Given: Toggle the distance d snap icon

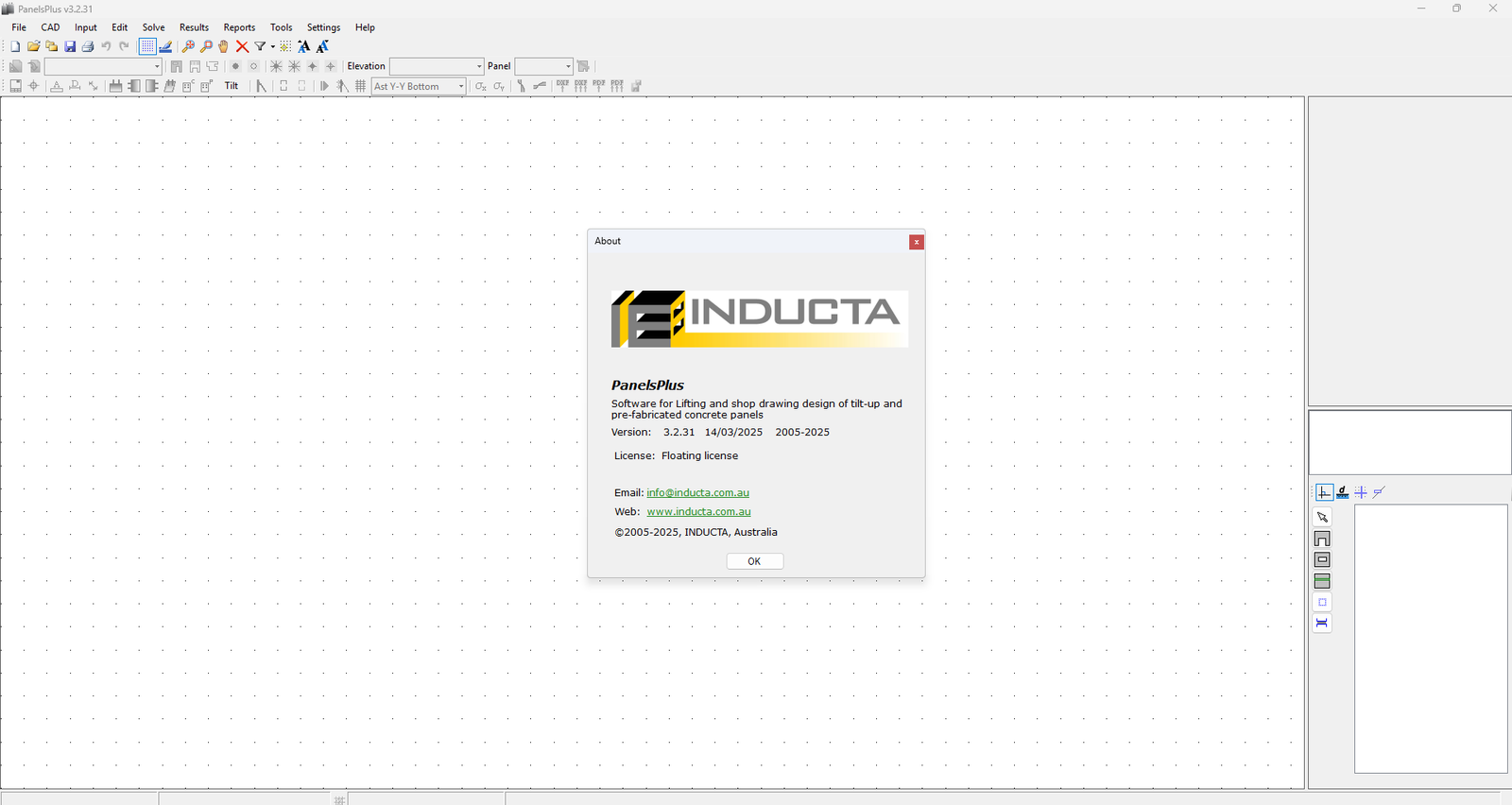Looking at the screenshot, I should coord(1343,492).
